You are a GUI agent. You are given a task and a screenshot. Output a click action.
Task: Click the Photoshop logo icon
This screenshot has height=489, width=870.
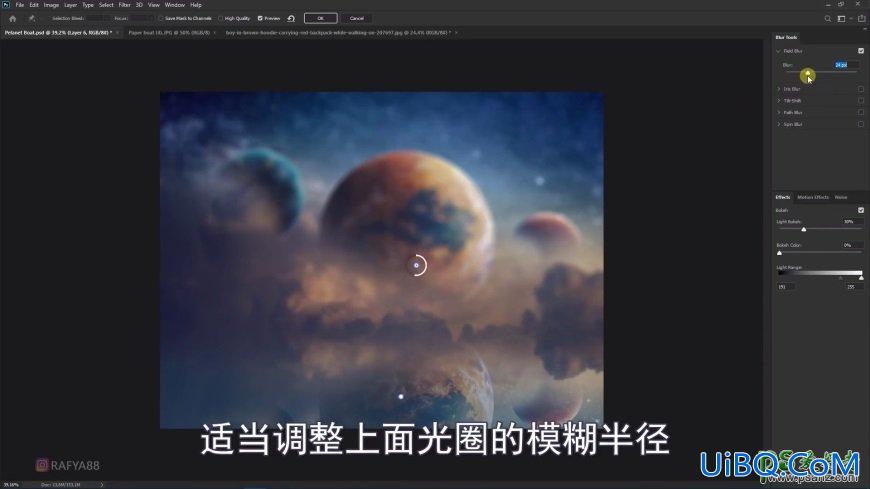[6, 4]
